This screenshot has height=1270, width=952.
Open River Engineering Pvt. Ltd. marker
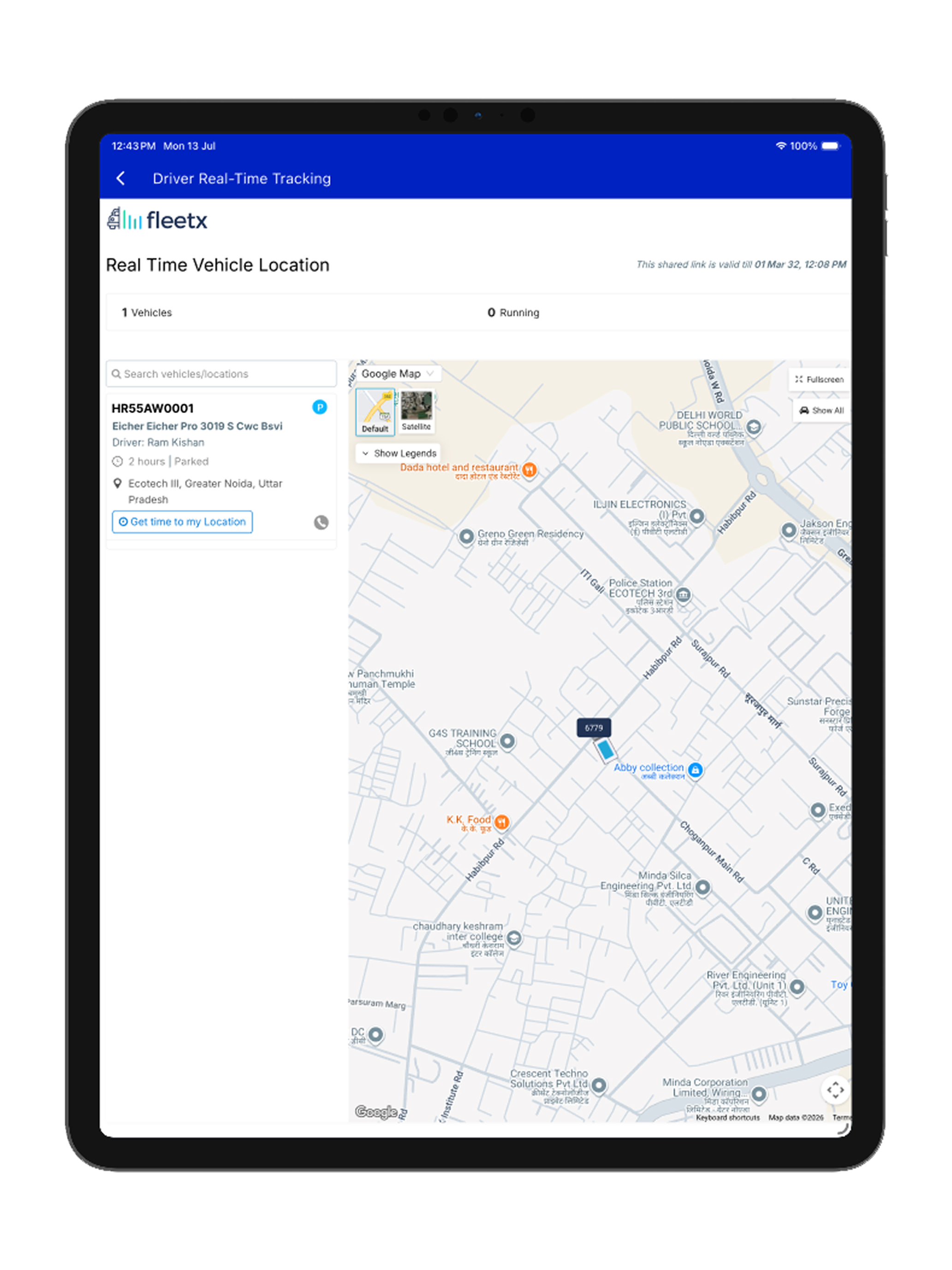click(797, 987)
